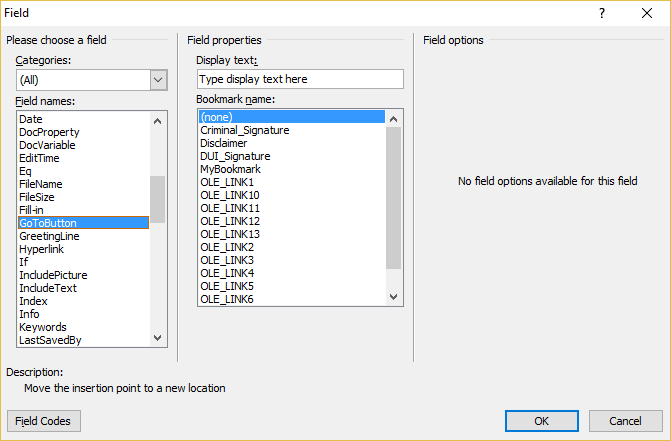This screenshot has width=671, height=441.
Task: Choose the IncludePicture field name
Action: pyautogui.click(x=53, y=275)
